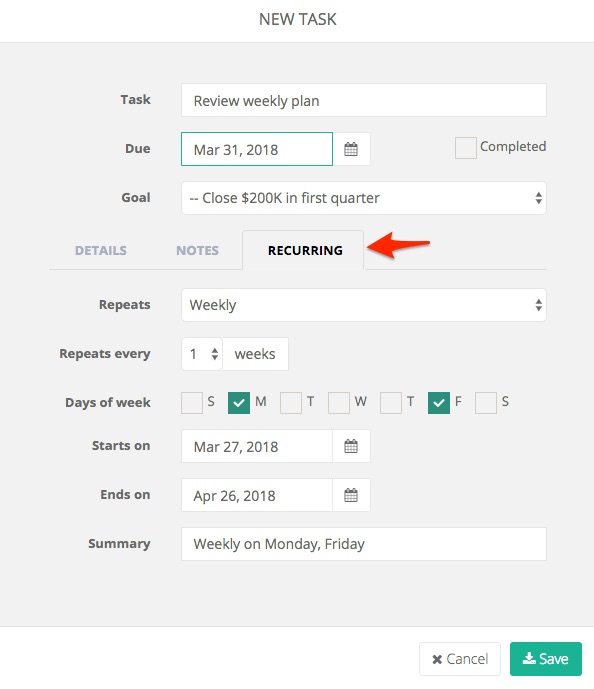Check Wednesday in days of week
Screen dimensions: 594x689
(x=339, y=403)
